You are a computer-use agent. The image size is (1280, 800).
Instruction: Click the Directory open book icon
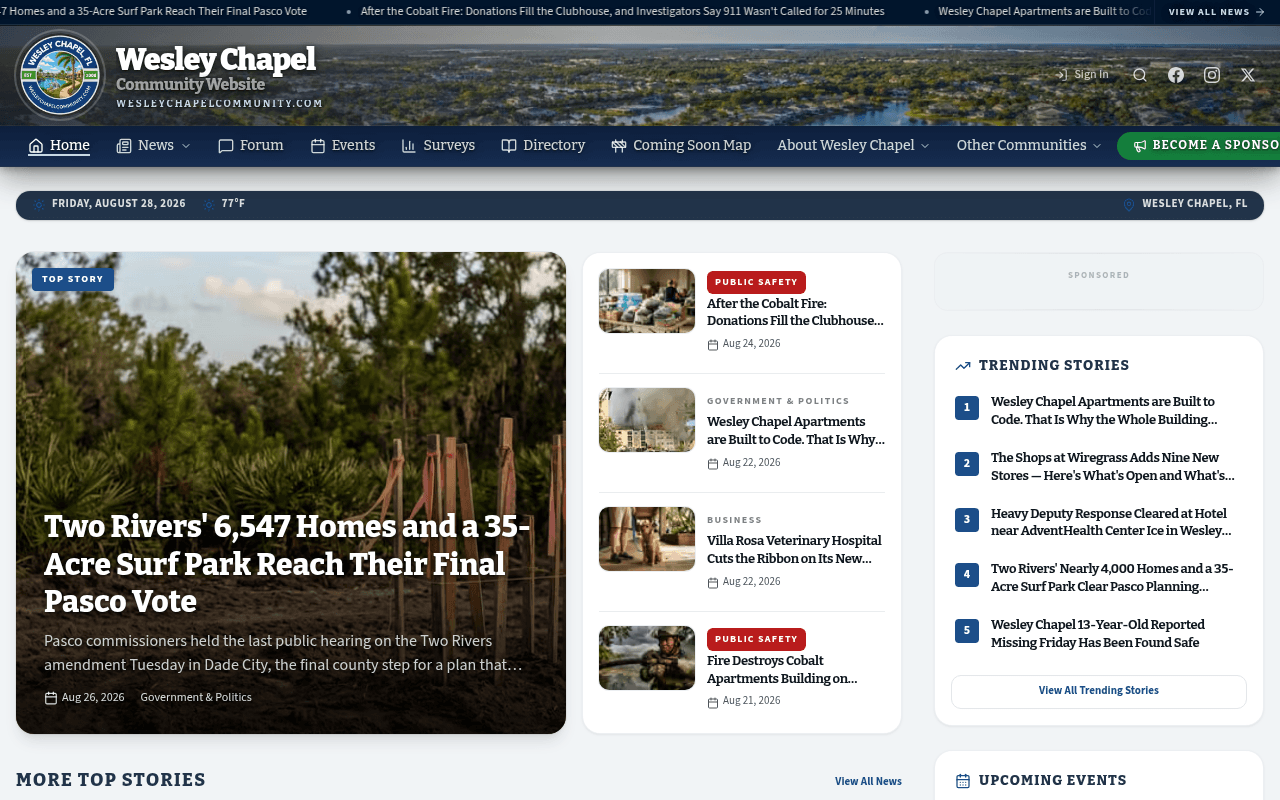(509, 146)
